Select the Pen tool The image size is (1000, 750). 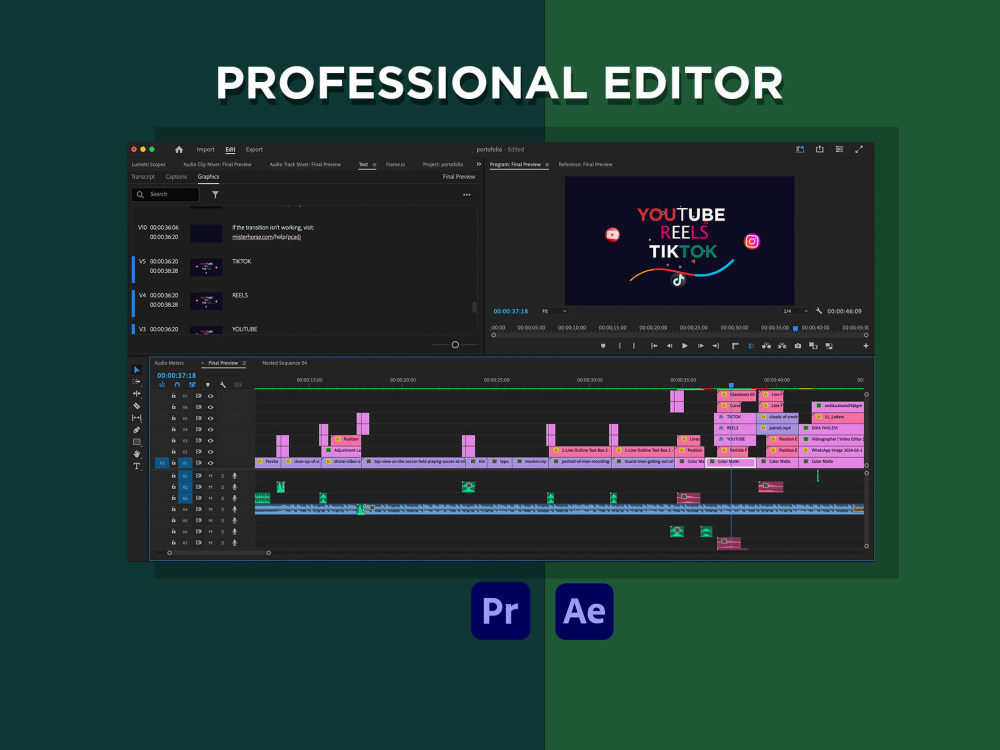tap(136, 430)
